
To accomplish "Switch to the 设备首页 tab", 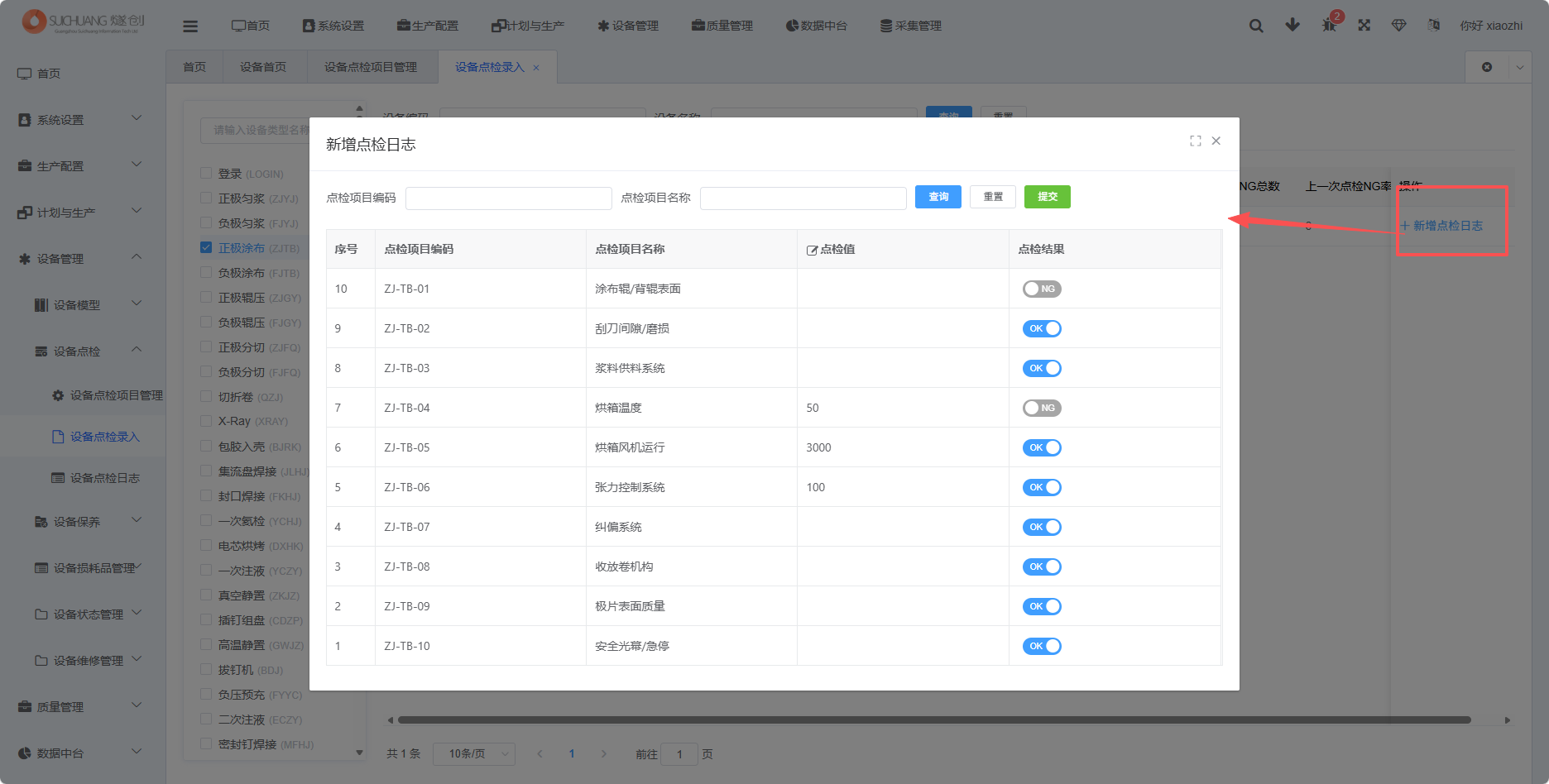I will (x=263, y=67).
